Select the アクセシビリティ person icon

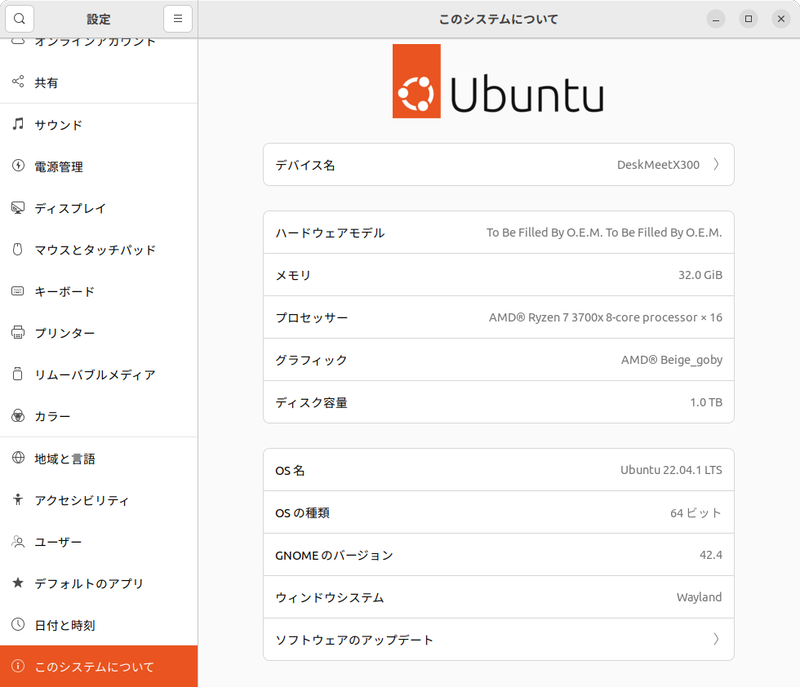point(18,500)
